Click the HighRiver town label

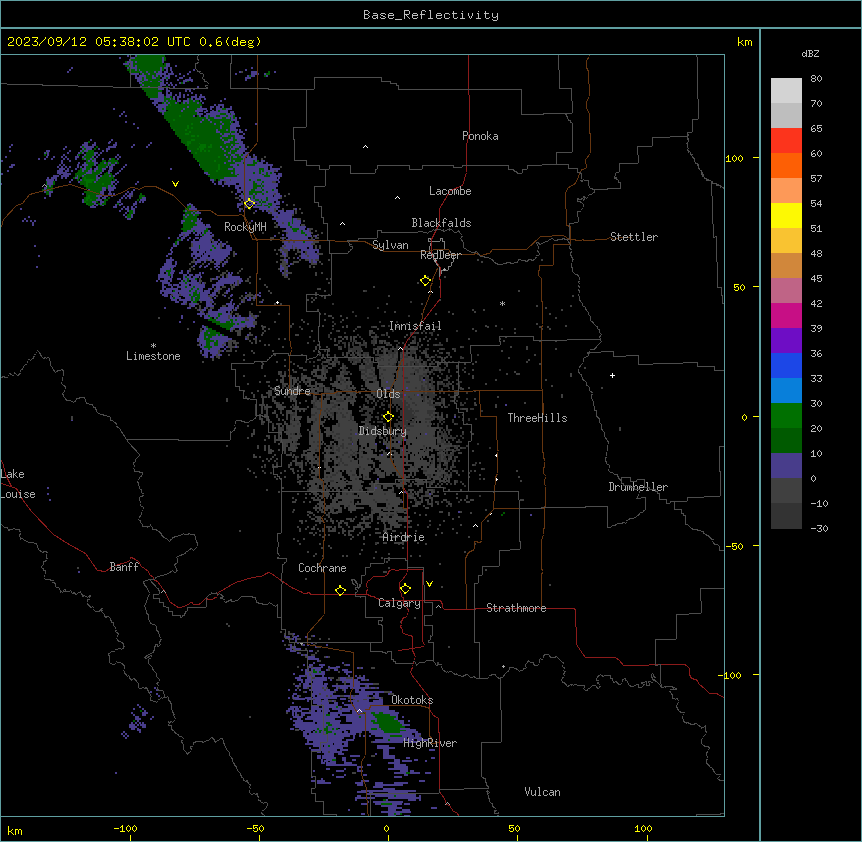pos(430,743)
